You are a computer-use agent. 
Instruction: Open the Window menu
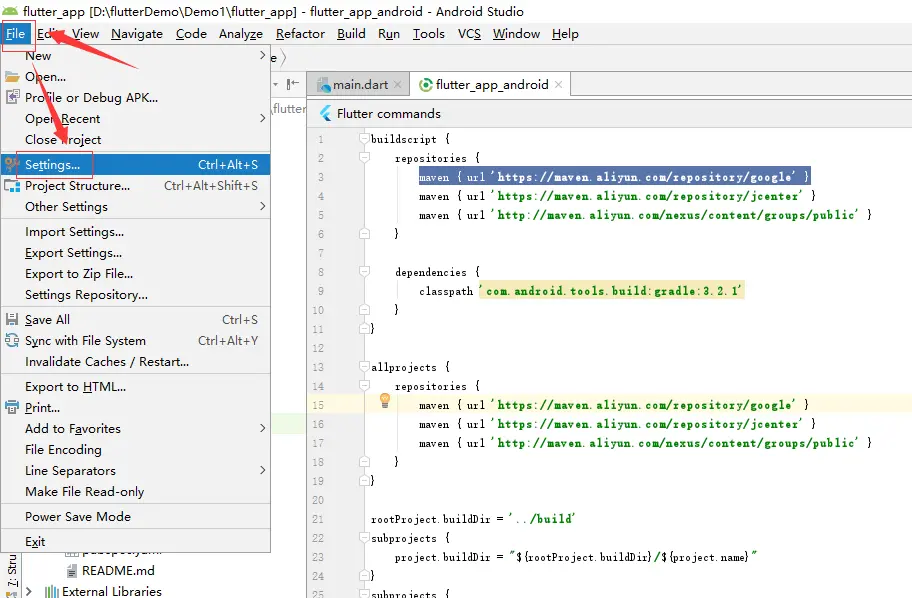[516, 34]
